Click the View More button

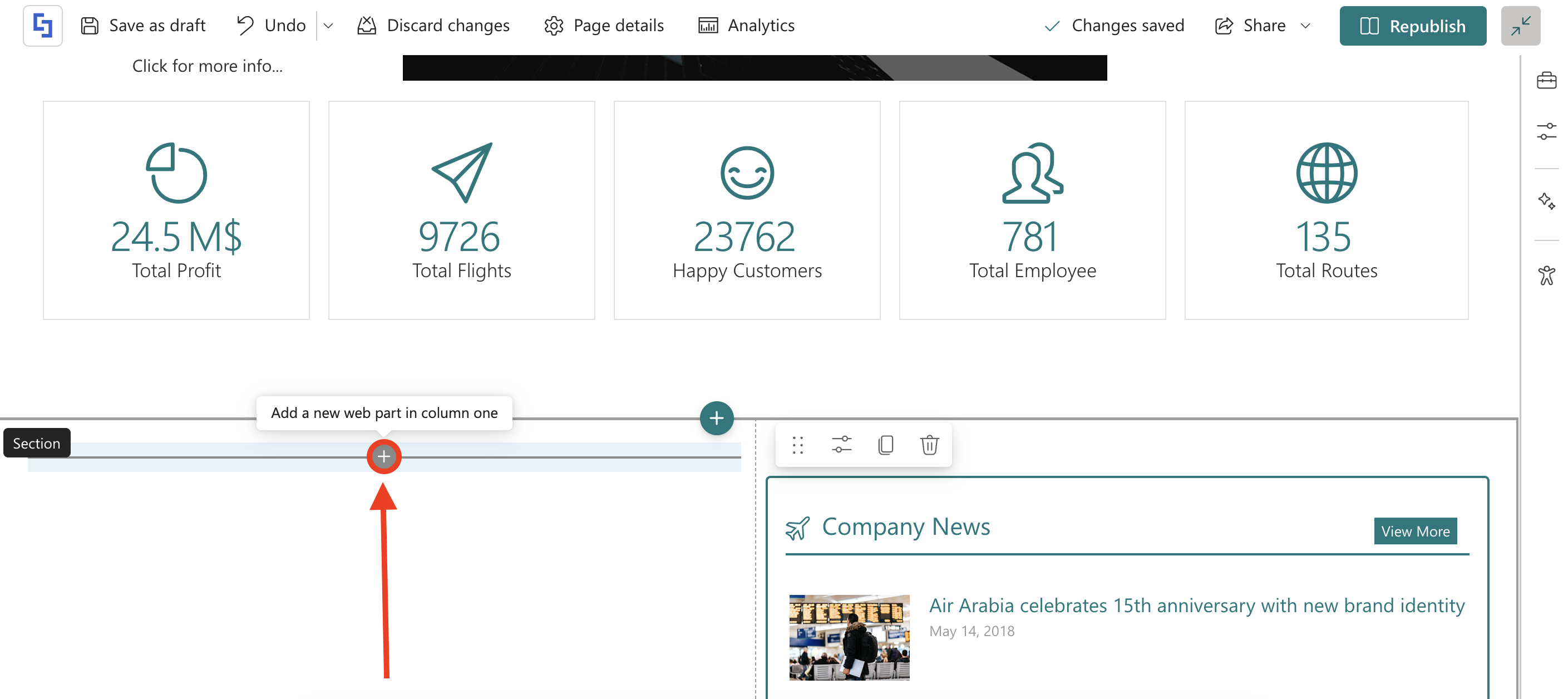click(x=1414, y=531)
